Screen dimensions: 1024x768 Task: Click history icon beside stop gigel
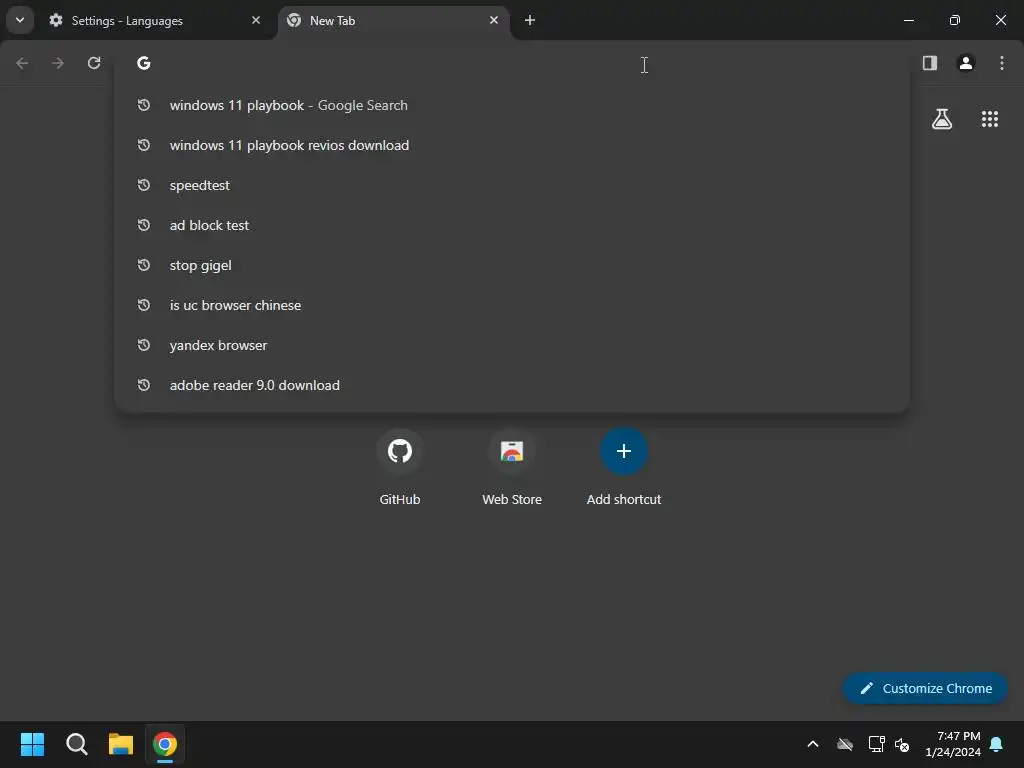pos(144,265)
